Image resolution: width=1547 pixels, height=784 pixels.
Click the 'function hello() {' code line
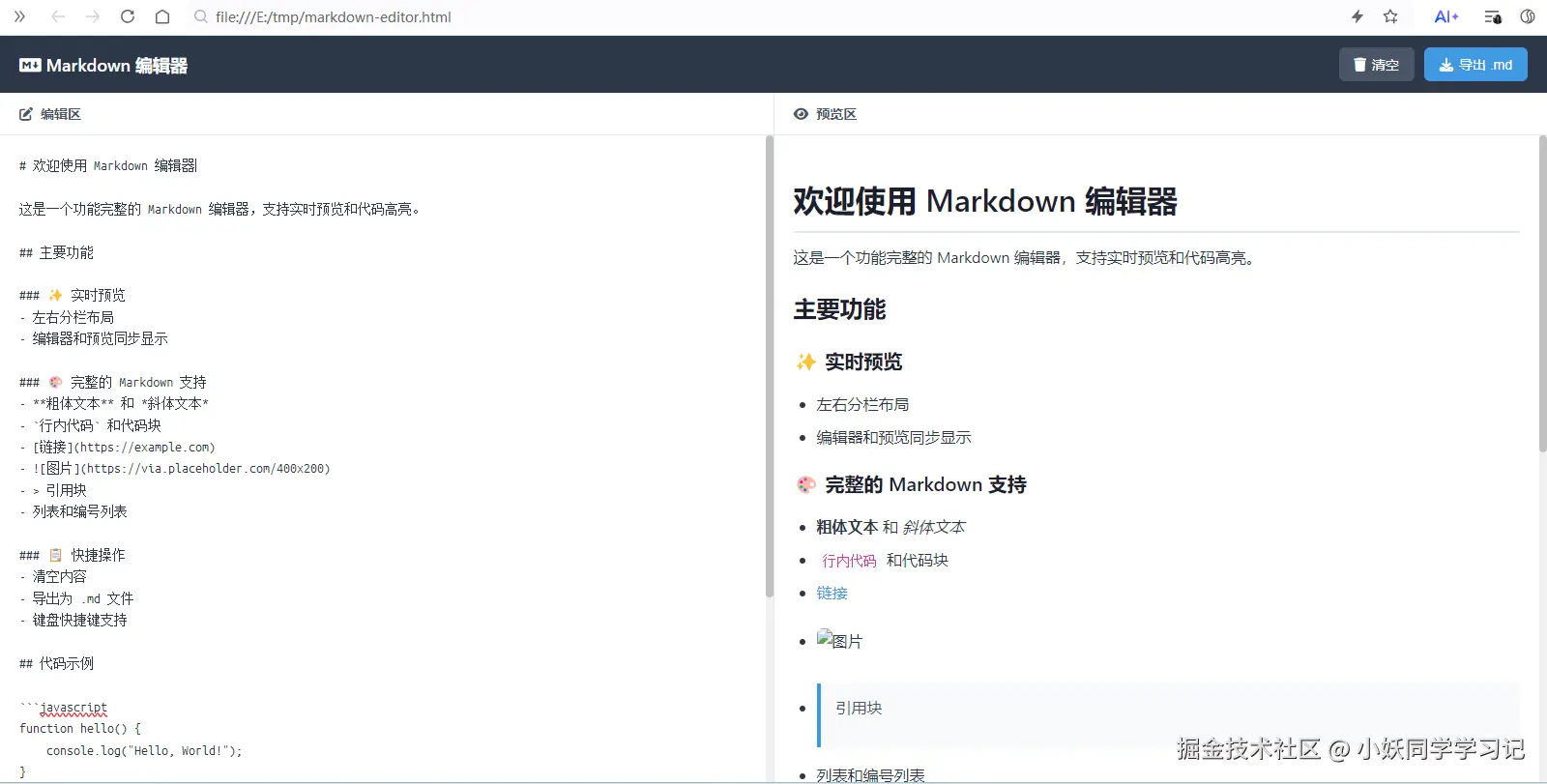(80, 728)
